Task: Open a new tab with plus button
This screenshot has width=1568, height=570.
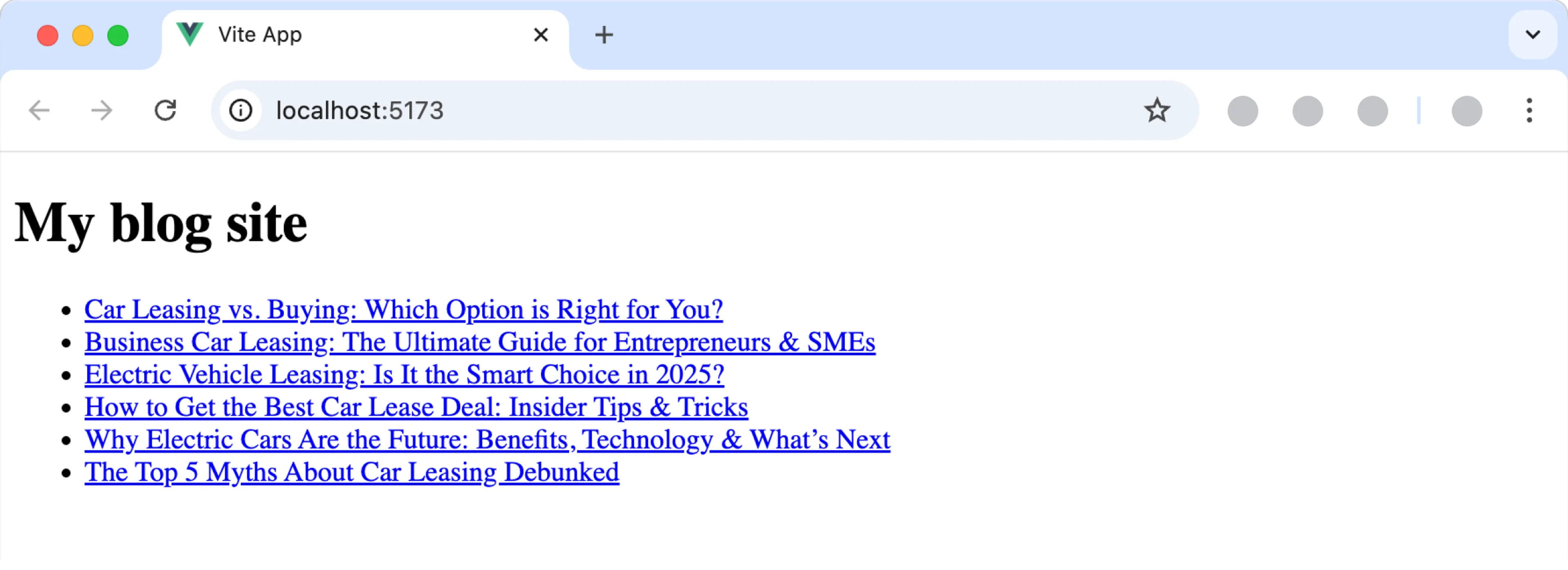Action: [603, 35]
